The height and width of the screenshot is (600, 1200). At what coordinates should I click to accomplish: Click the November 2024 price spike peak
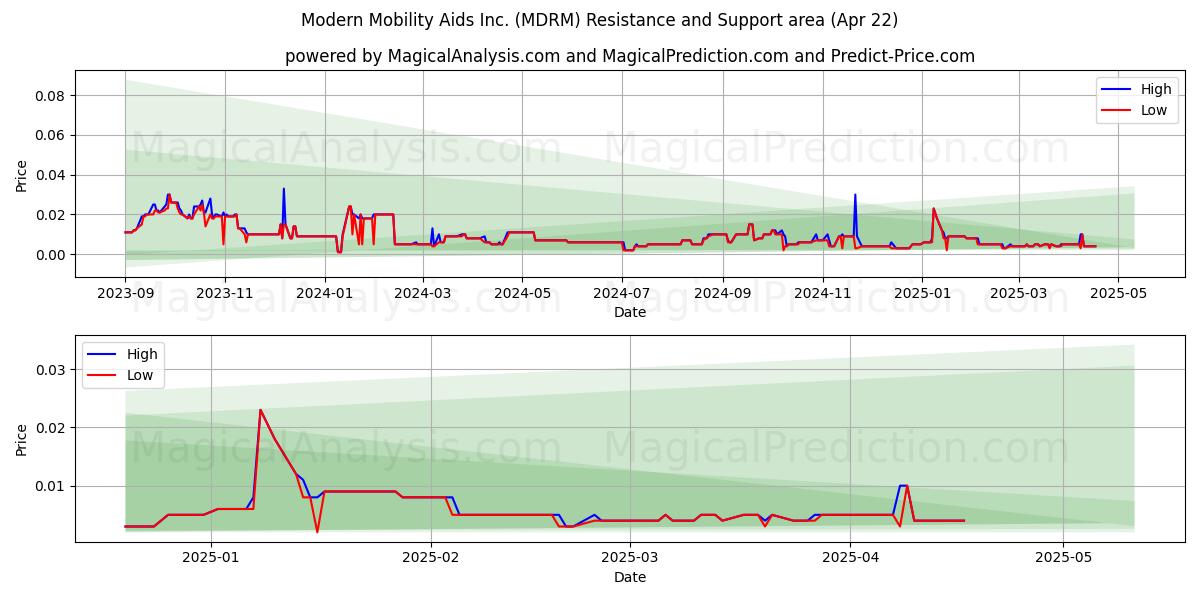pos(855,195)
